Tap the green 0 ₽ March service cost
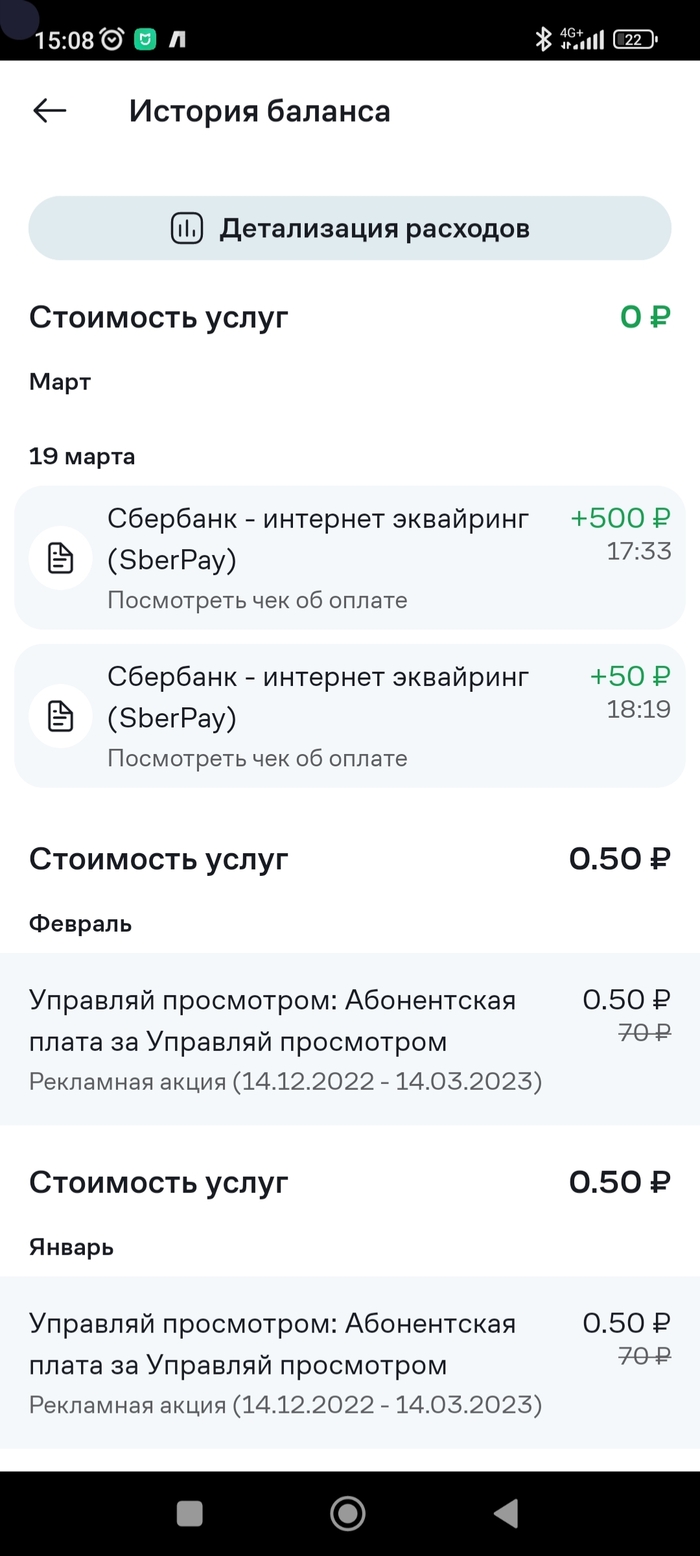The image size is (700, 1556). pyautogui.click(x=645, y=318)
